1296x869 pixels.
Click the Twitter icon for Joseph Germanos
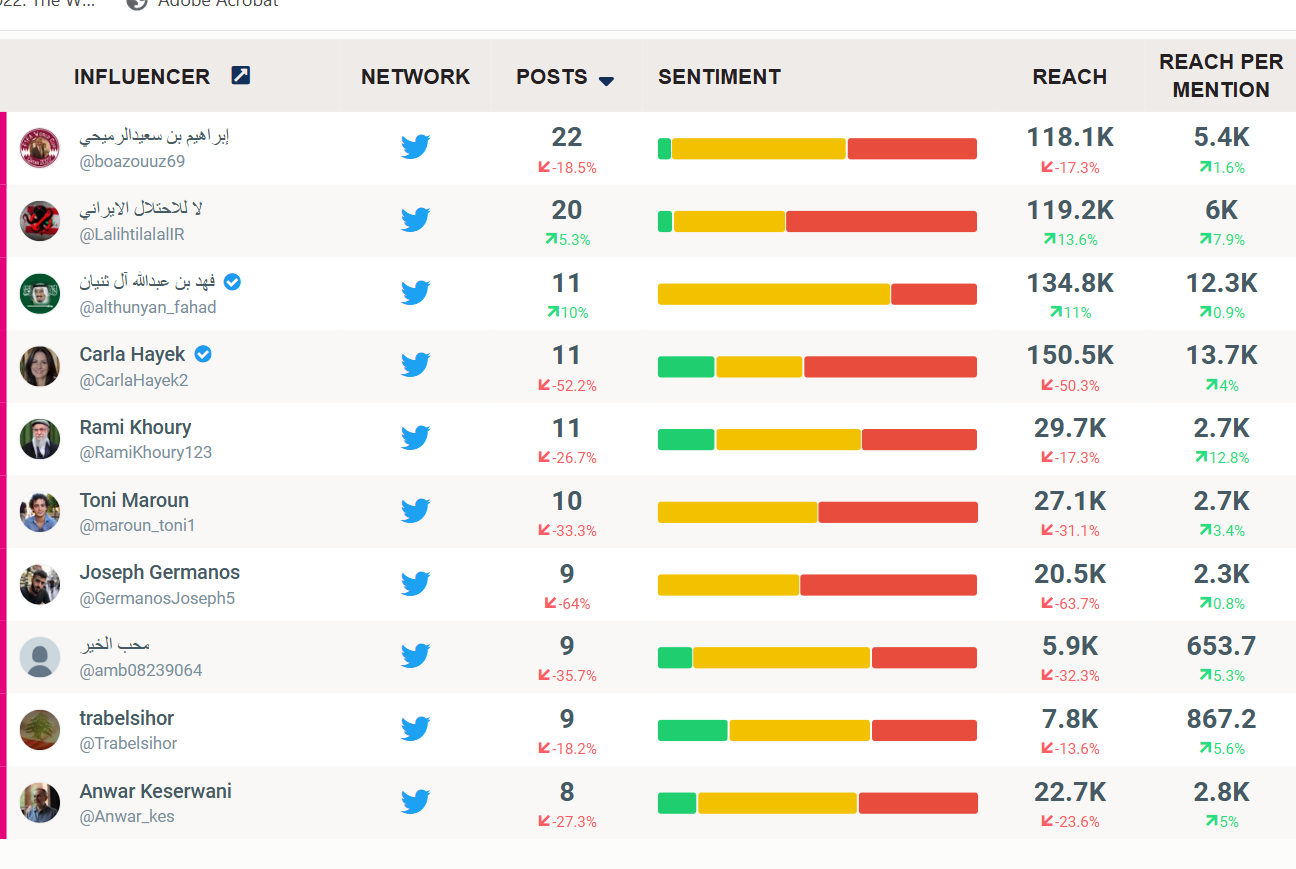point(416,584)
